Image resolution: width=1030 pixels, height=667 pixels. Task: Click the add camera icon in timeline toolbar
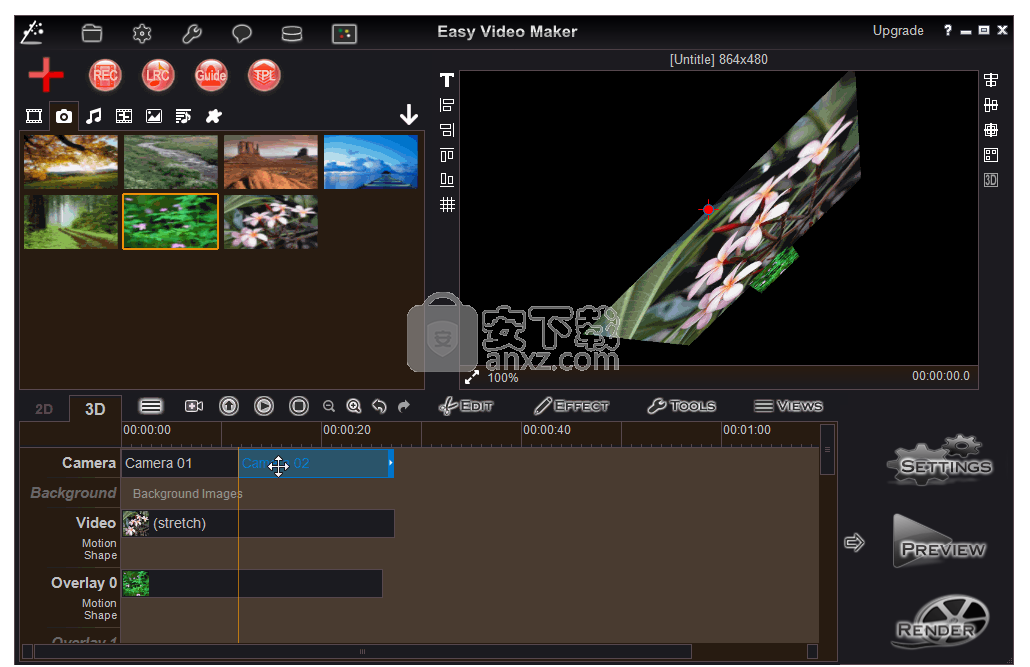(x=194, y=406)
